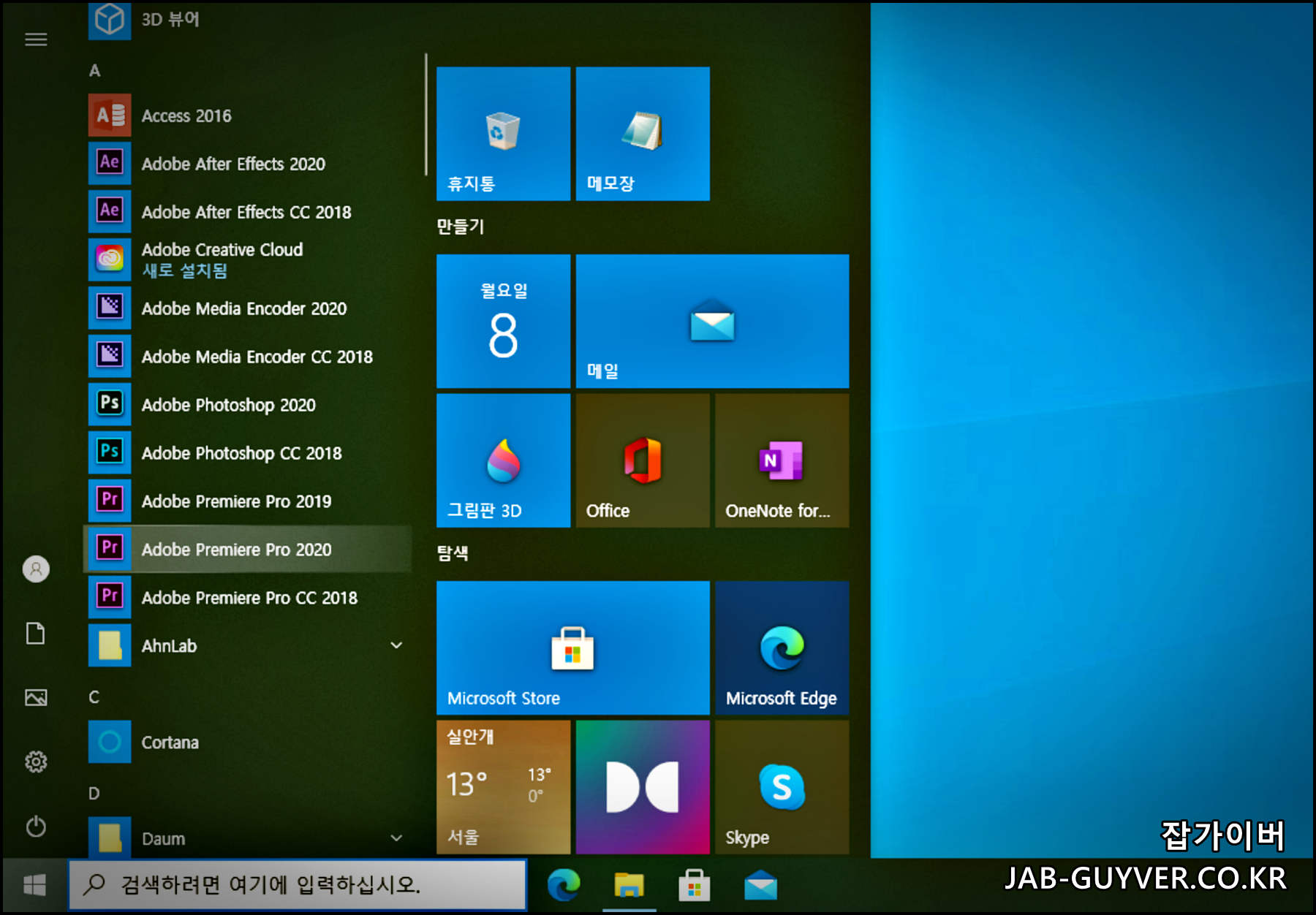Open the Dolby Access tile

pos(643,787)
